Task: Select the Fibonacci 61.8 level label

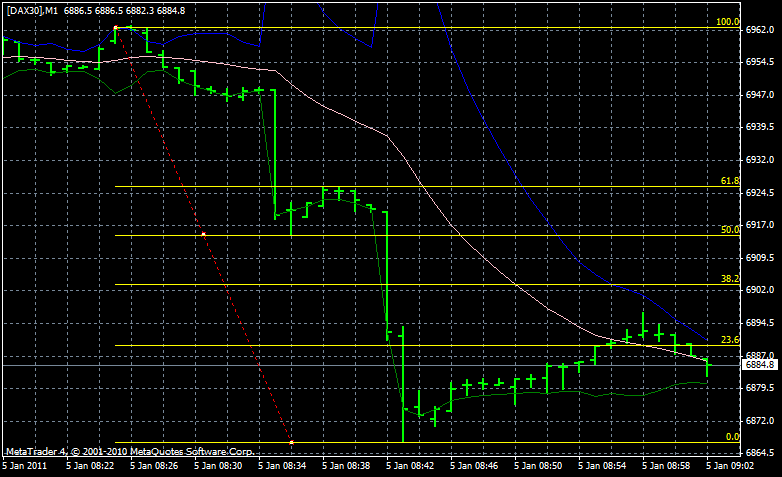Action: point(730,181)
